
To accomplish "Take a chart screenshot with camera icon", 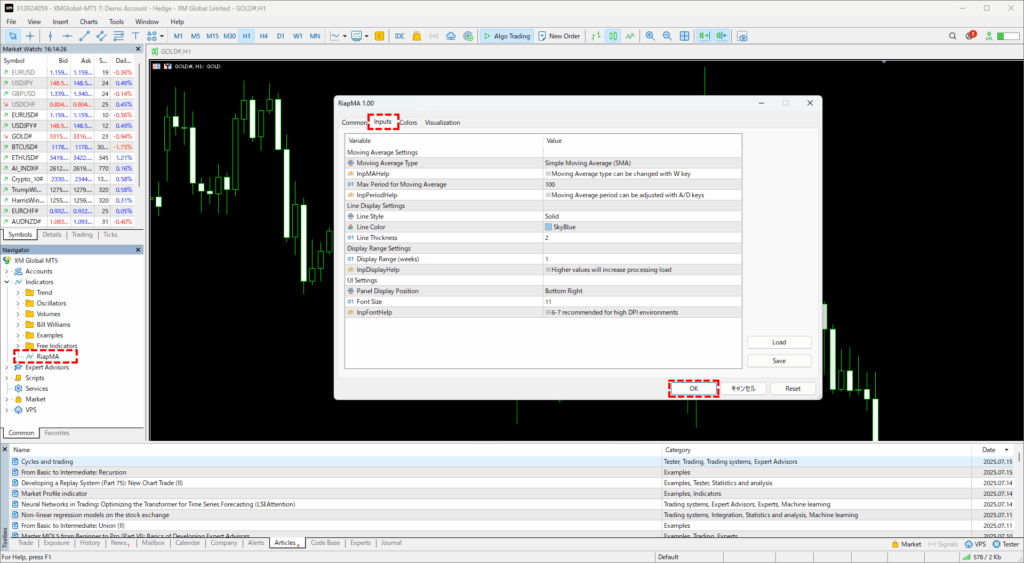I will pyautogui.click(x=743, y=36).
